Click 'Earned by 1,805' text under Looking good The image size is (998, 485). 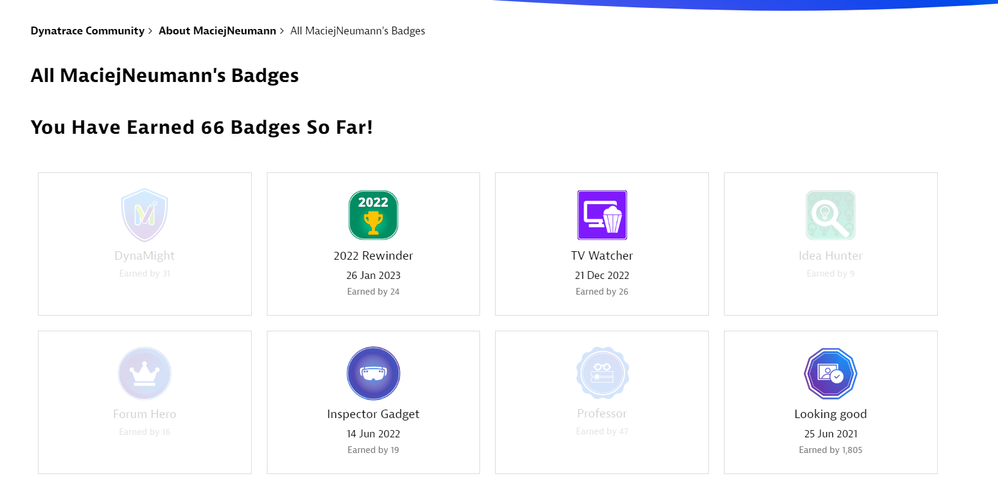point(830,450)
